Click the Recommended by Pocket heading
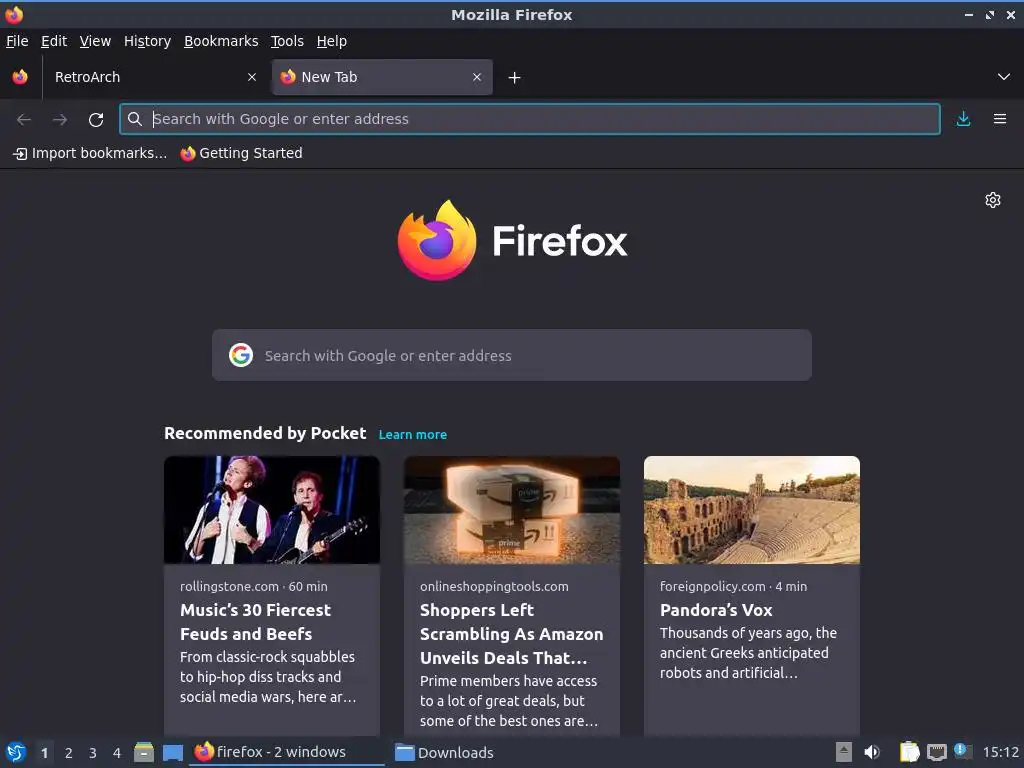Image resolution: width=1024 pixels, height=768 pixels. tap(265, 434)
